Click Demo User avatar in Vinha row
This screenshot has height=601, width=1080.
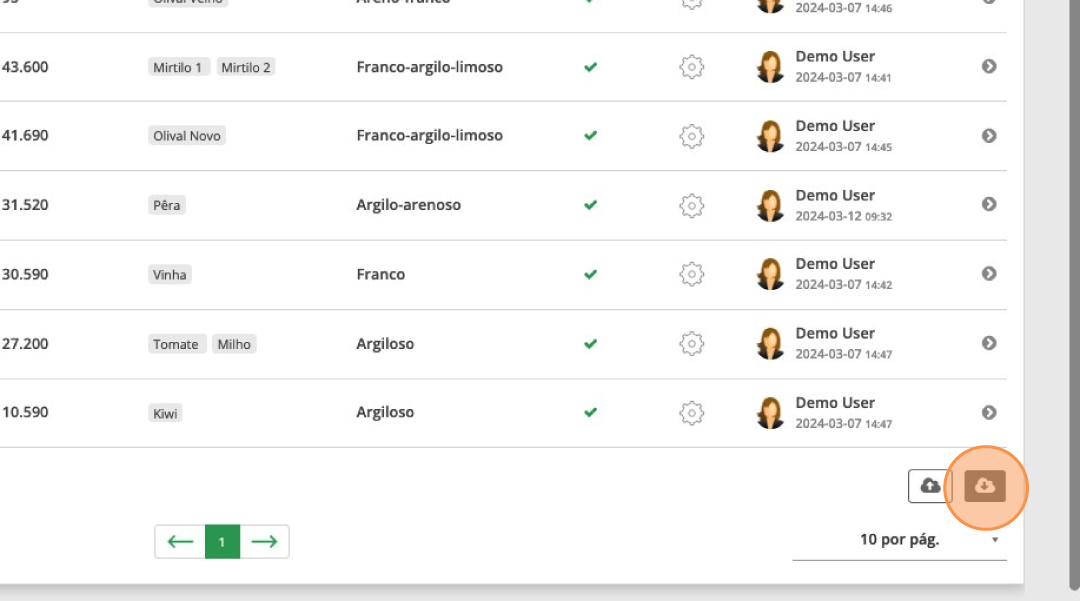click(x=770, y=274)
